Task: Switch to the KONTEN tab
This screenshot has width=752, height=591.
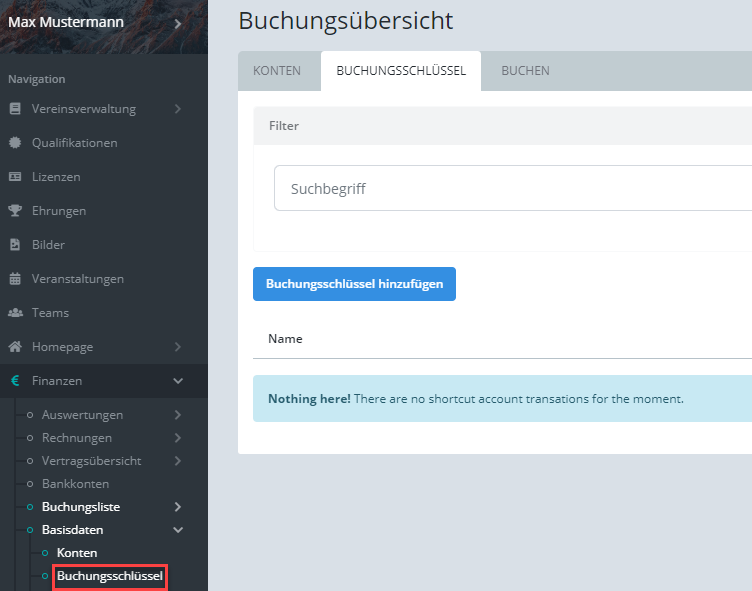Action: 277,71
